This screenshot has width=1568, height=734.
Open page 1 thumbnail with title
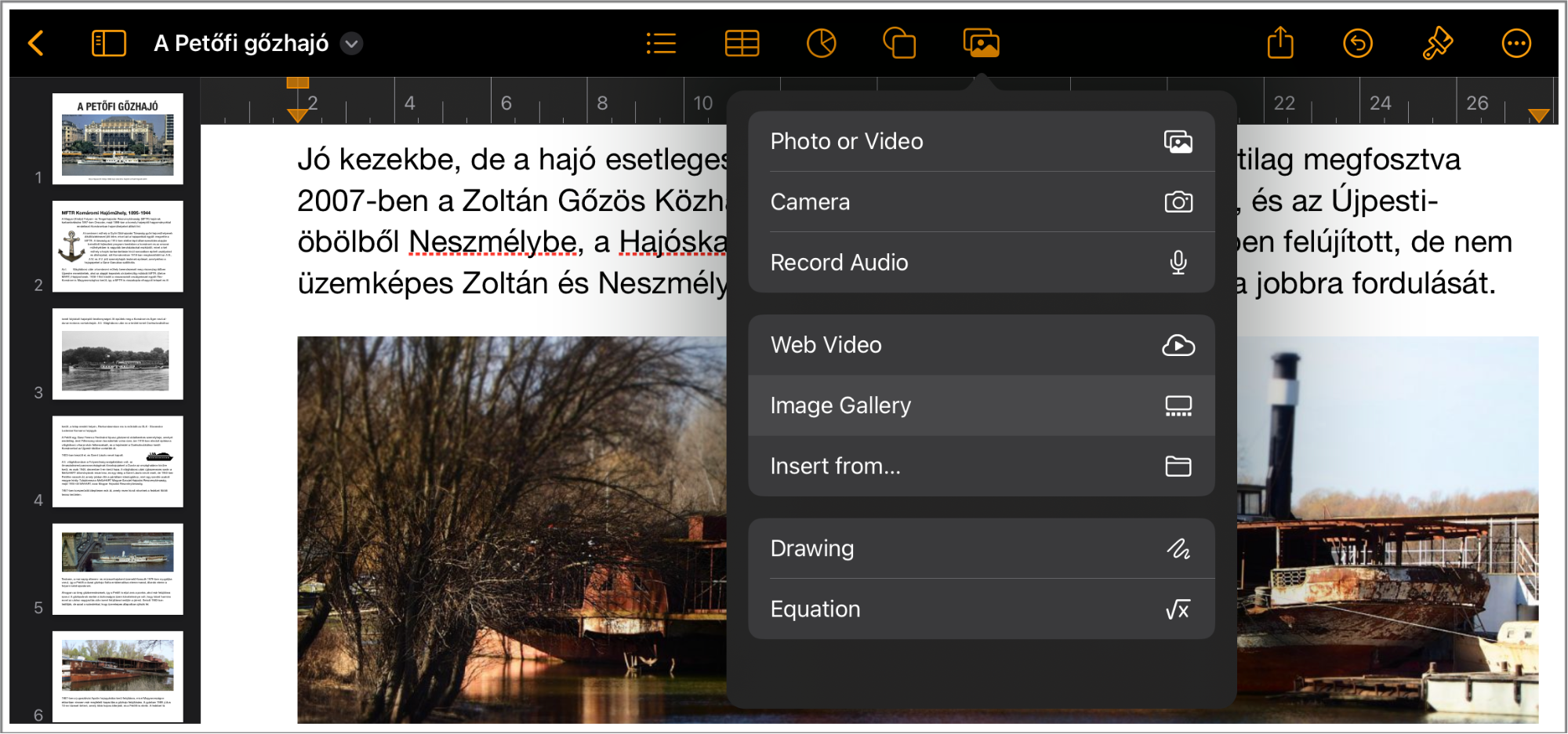pyautogui.click(x=118, y=139)
